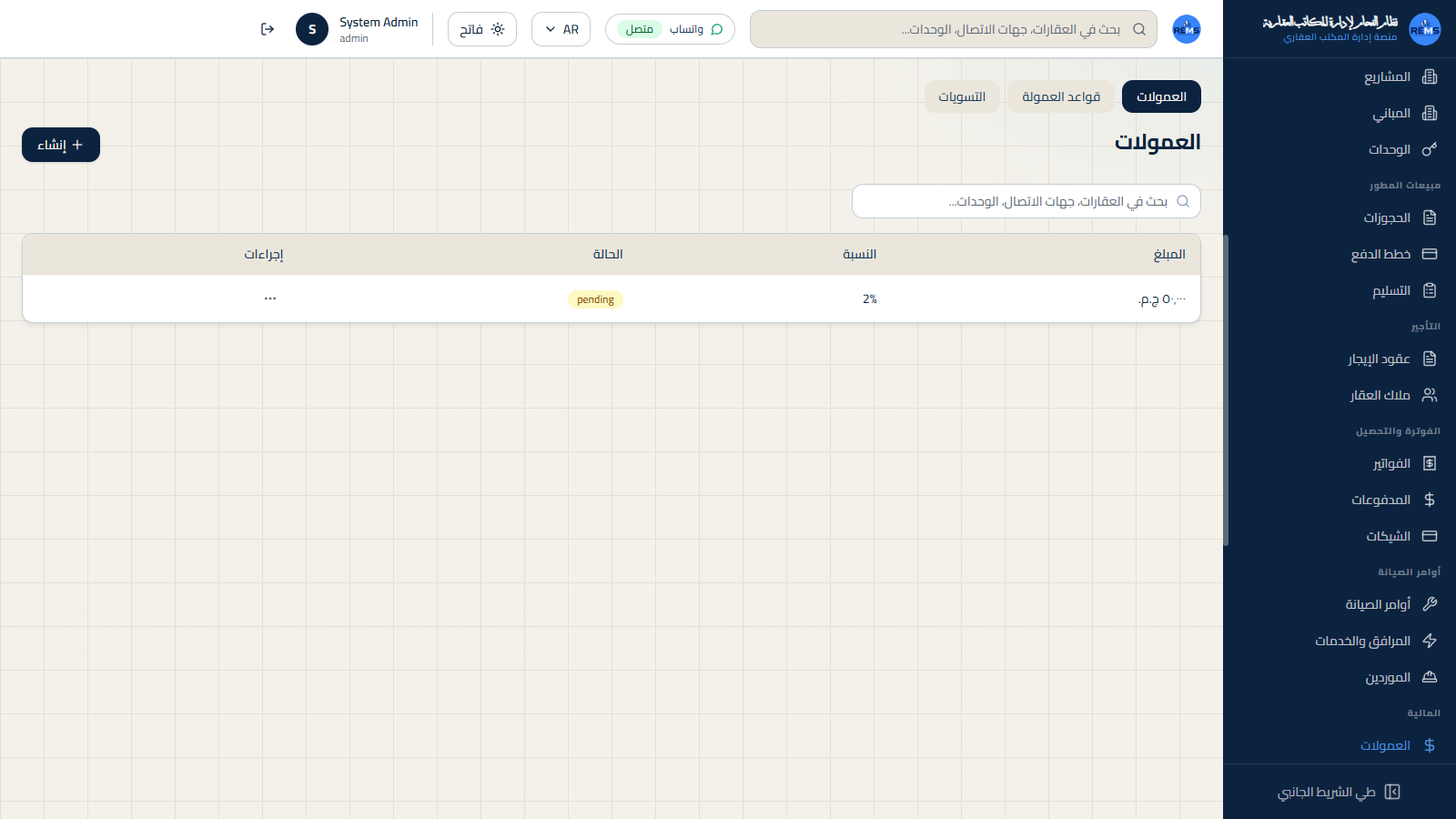This screenshot has height=819, width=1456.
Task: Click the العمولات dollar icon in sidebar
Action: click(x=1430, y=745)
